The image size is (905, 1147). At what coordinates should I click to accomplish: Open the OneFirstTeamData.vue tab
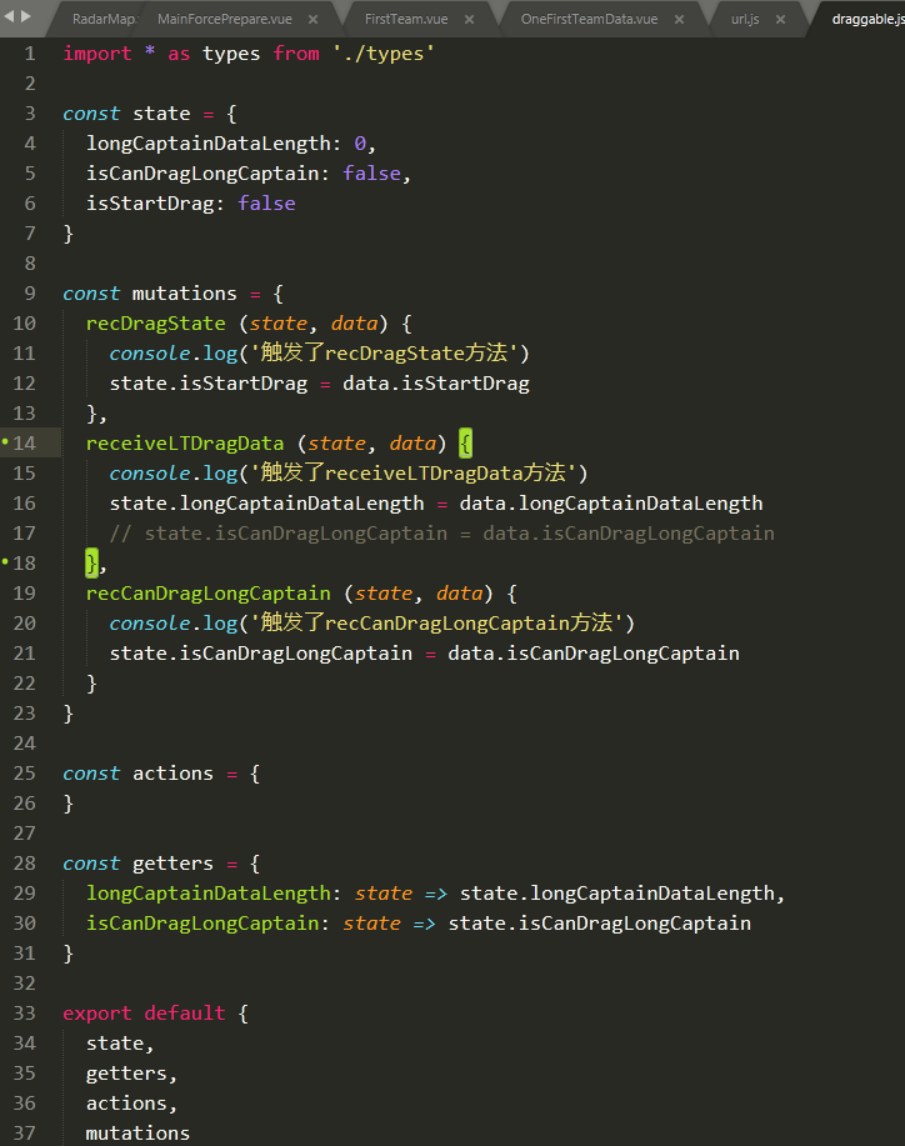[x=589, y=19]
